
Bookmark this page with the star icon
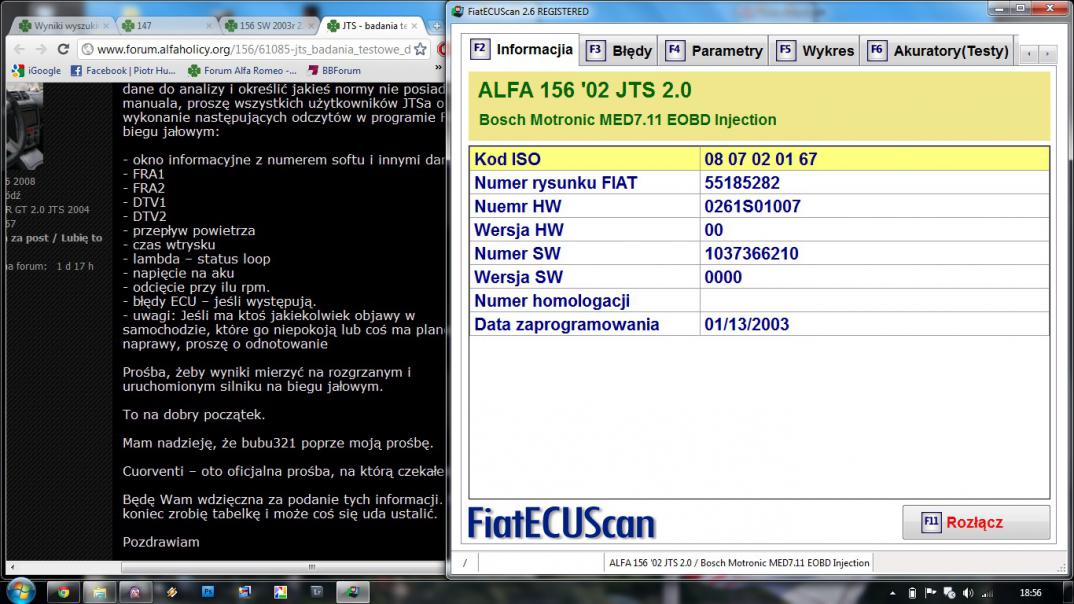(x=421, y=49)
